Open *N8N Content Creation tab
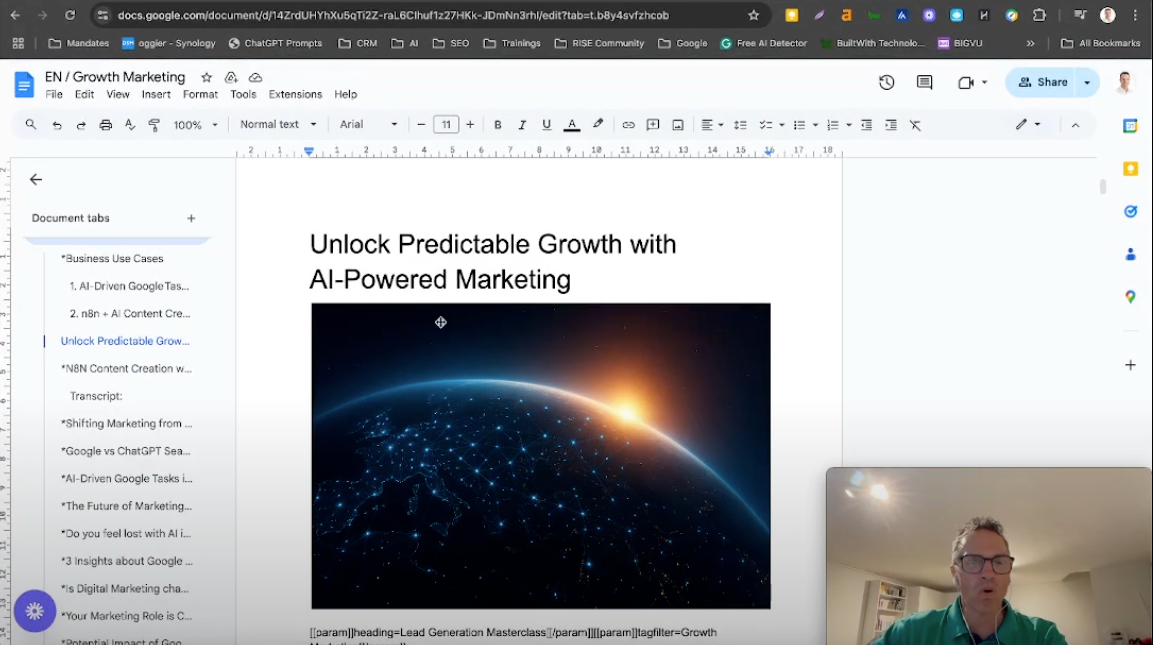 coord(126,368)
